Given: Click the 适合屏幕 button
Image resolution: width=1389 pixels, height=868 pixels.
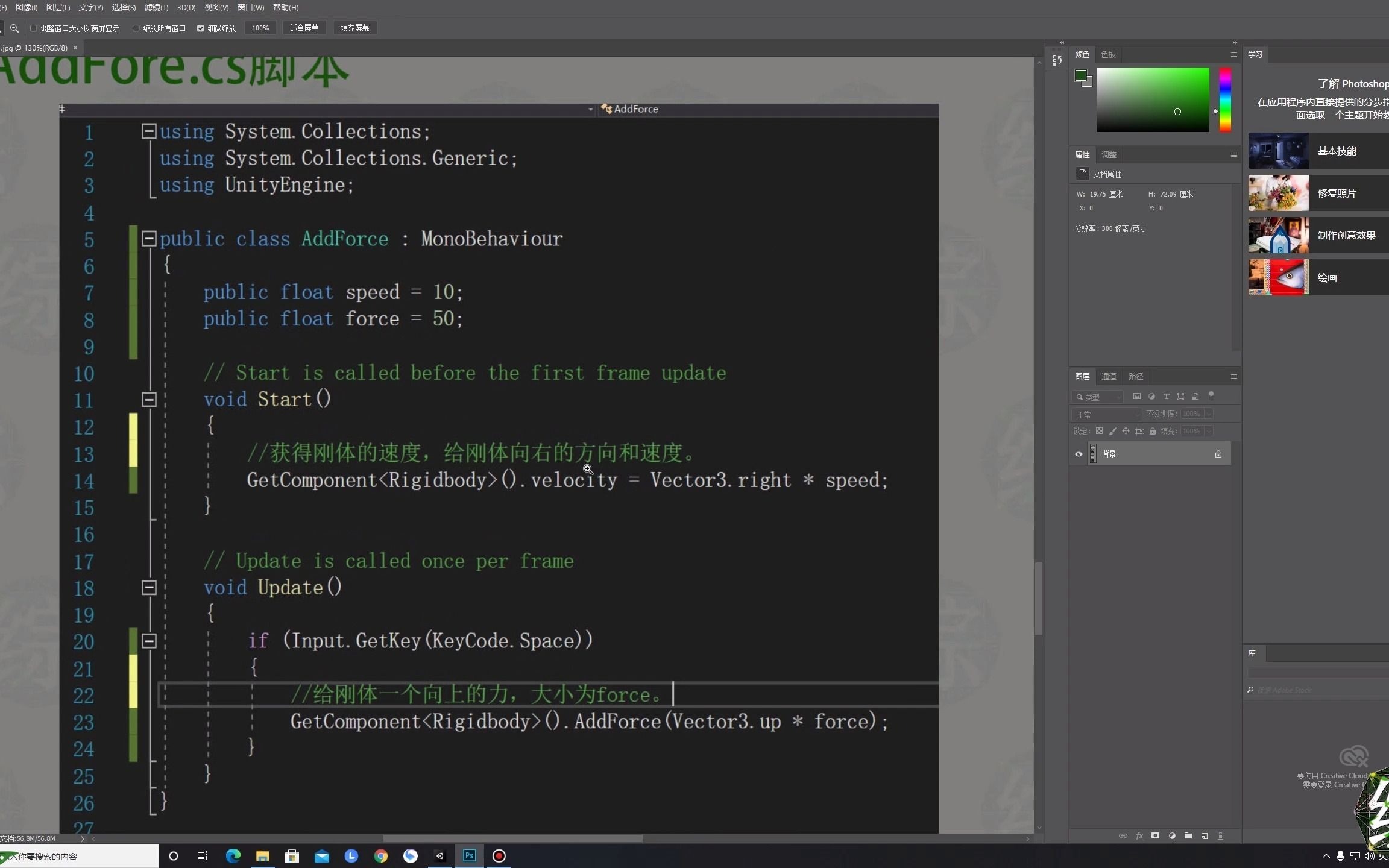Looking at the screenshot, I should 304,28.
